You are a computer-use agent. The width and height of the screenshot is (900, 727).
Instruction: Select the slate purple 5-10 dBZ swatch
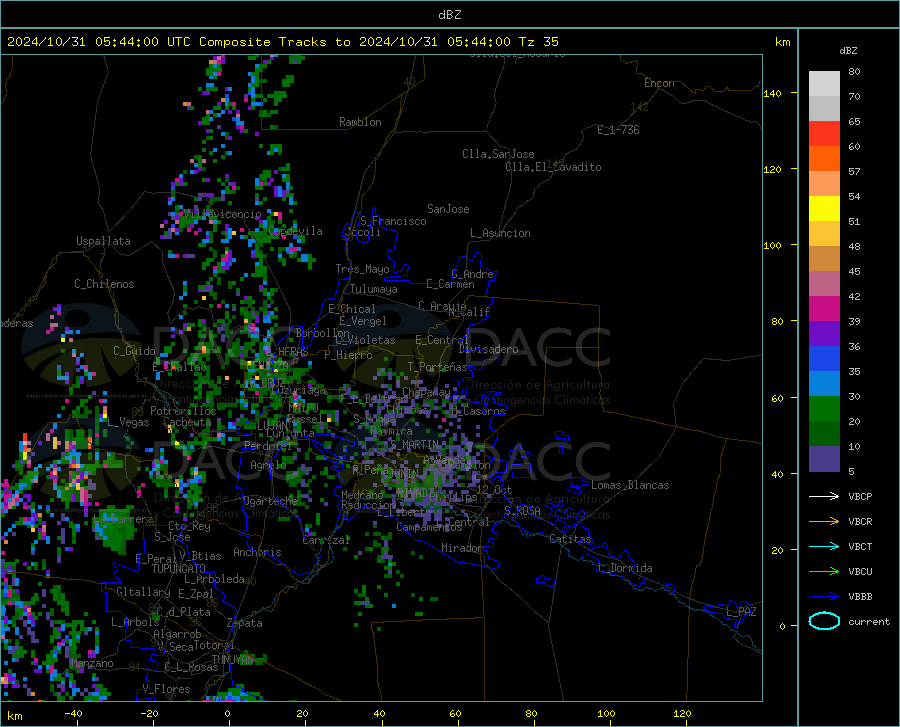click(824, 459)
